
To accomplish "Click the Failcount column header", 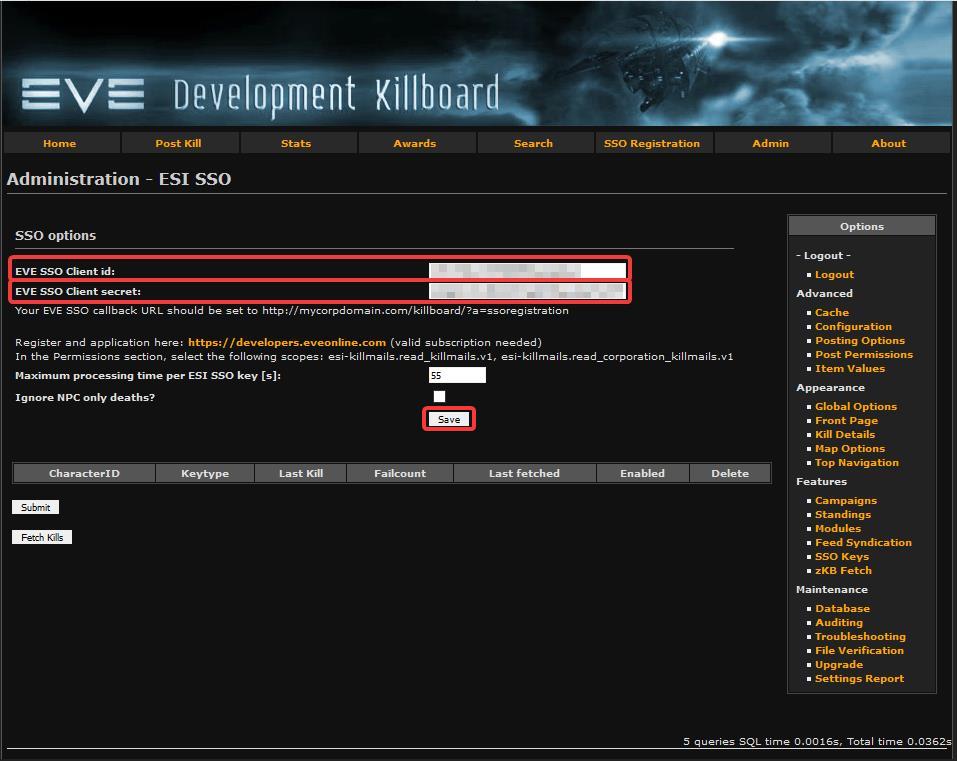I will coord(400,473).
